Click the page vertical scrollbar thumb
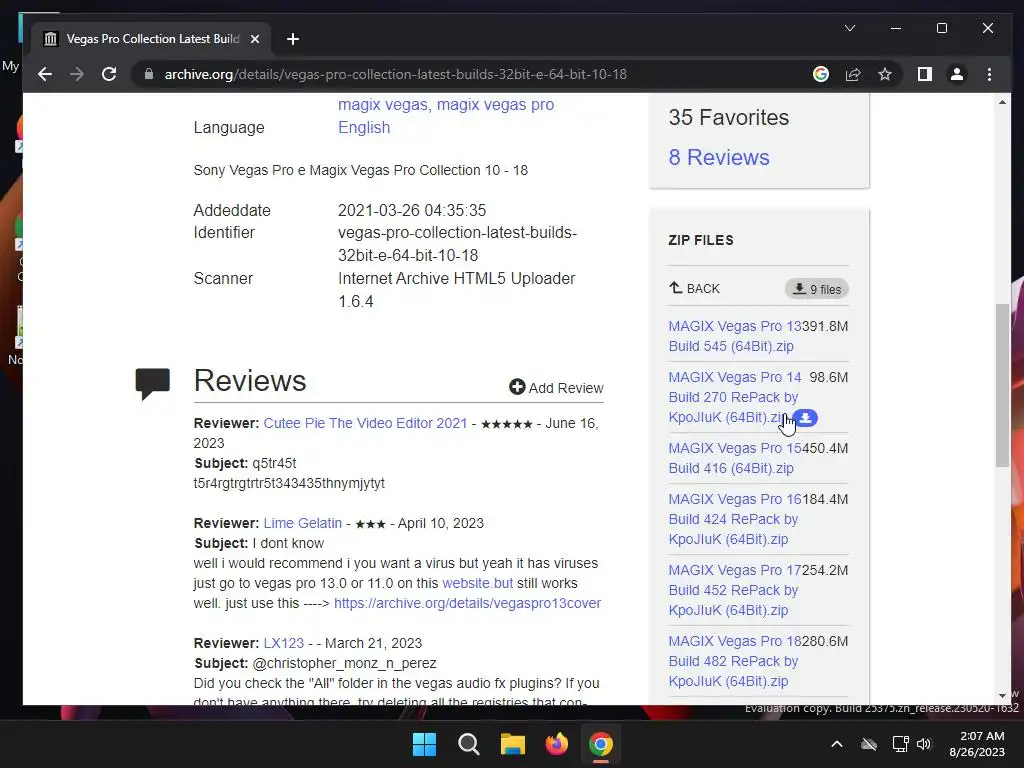Viewport: 1024px width, 768px height. coord(1002,385)
